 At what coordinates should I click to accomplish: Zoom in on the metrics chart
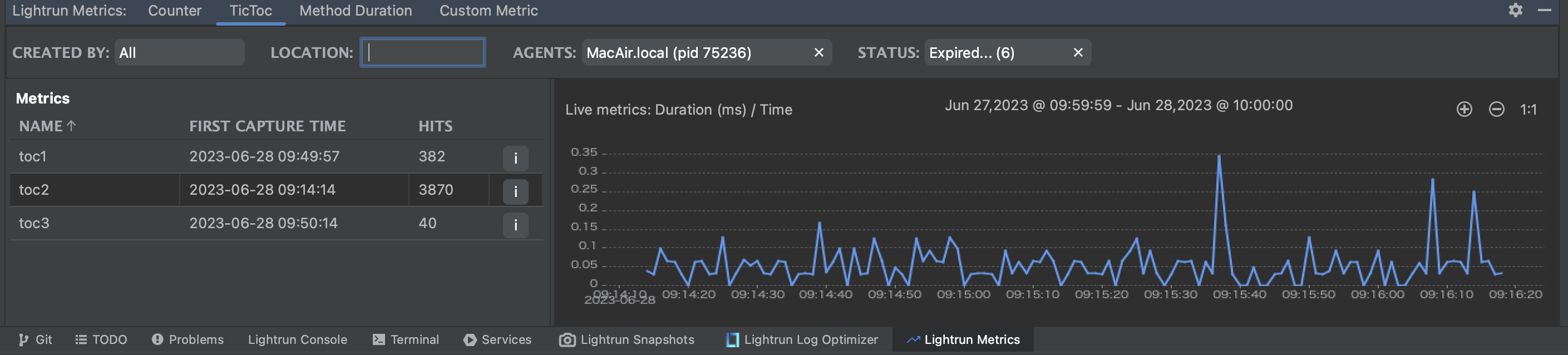click(1464, 109)
